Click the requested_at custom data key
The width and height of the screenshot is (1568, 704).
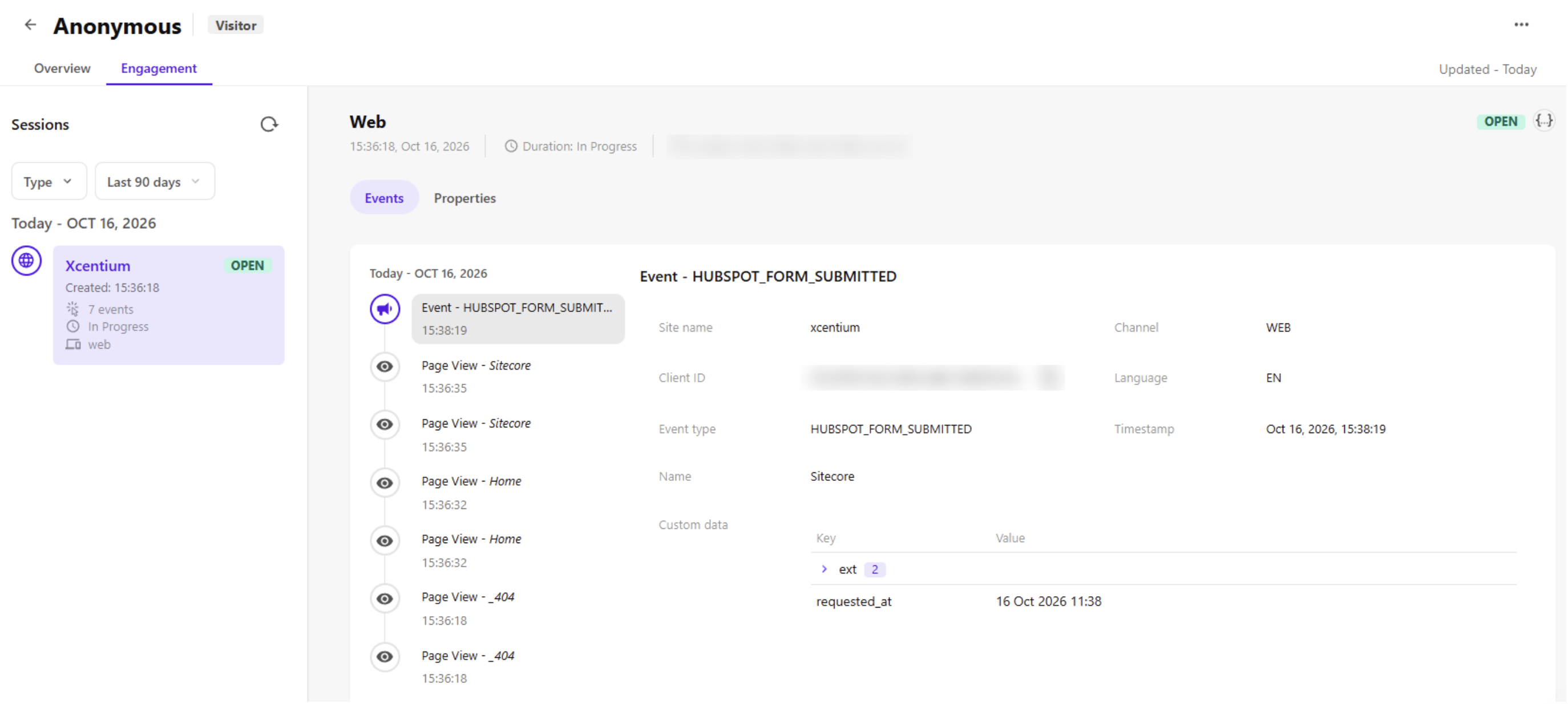[854, 602]
